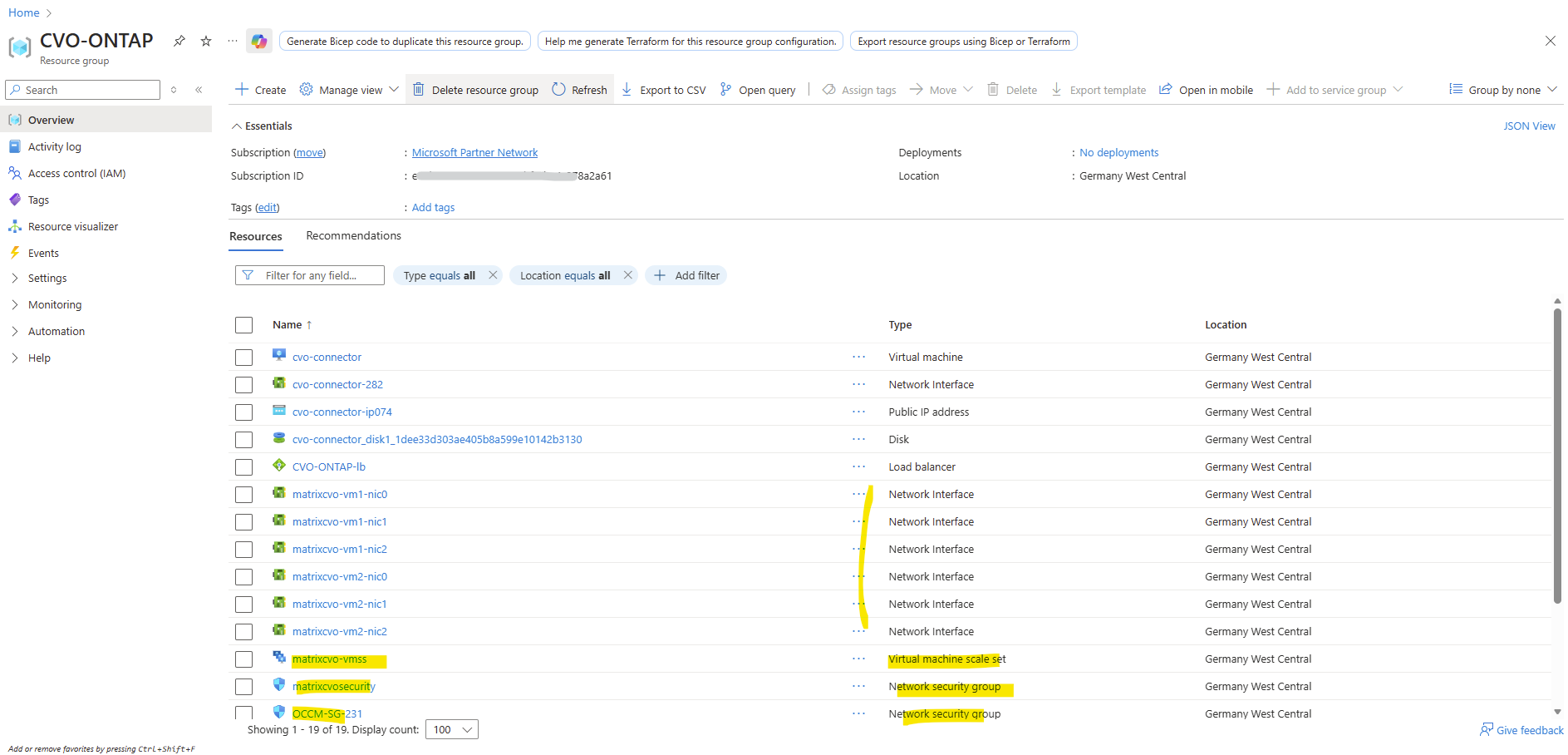Open the cvo-connector virtual machine
Image resolution: width=1568 pixels, height=755 pixels.
click(x=327, y=358)
